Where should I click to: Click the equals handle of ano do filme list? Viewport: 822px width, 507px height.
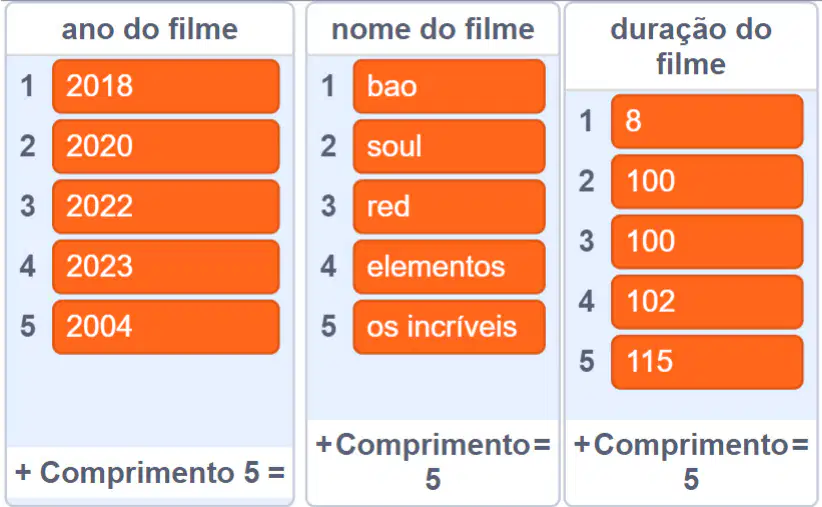tap(276, 473)
